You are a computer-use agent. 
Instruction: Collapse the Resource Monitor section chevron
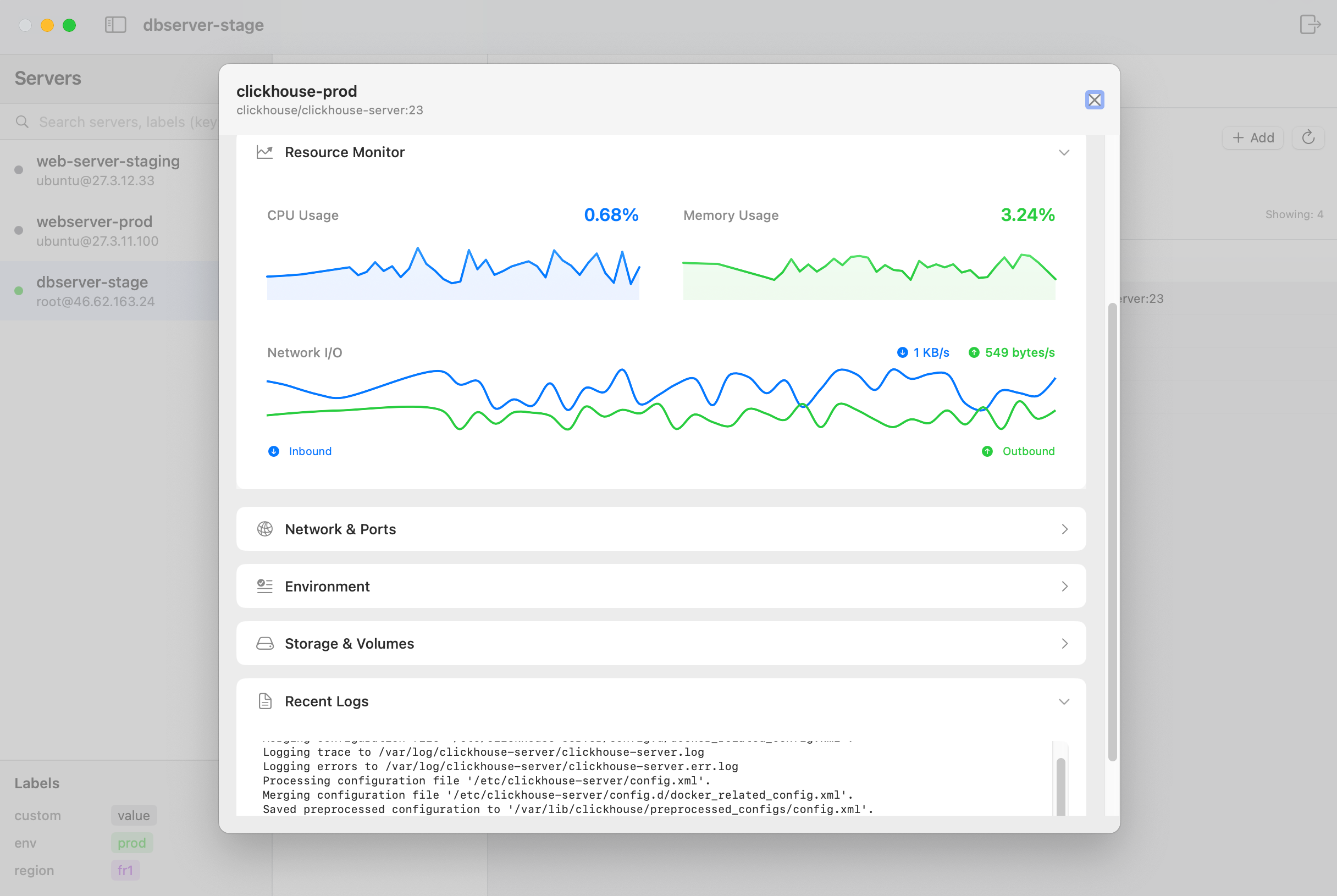(x=1063, y=153)
